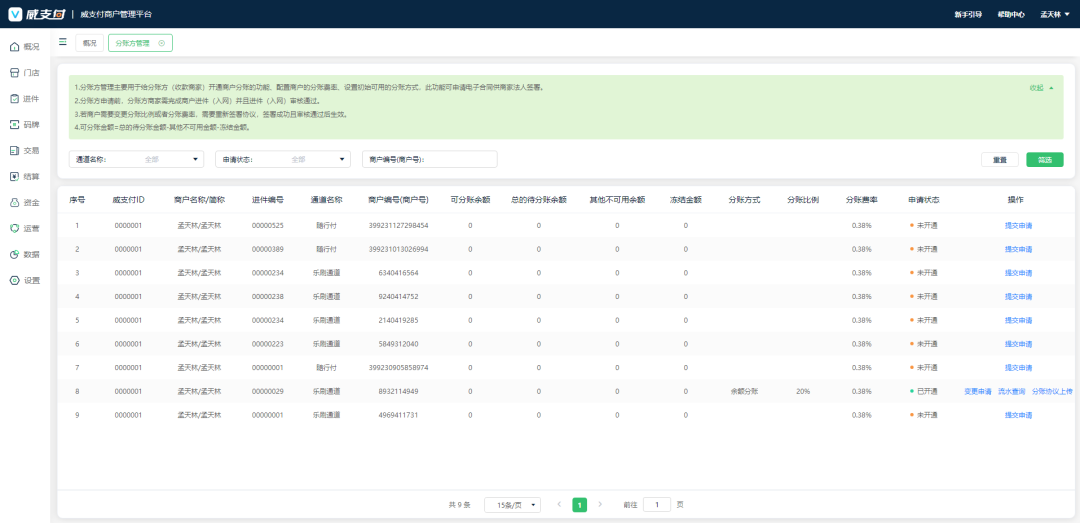Go to 门店 stores section
This screenshot has height=523, width=1080.
click(x=24, y=73)
